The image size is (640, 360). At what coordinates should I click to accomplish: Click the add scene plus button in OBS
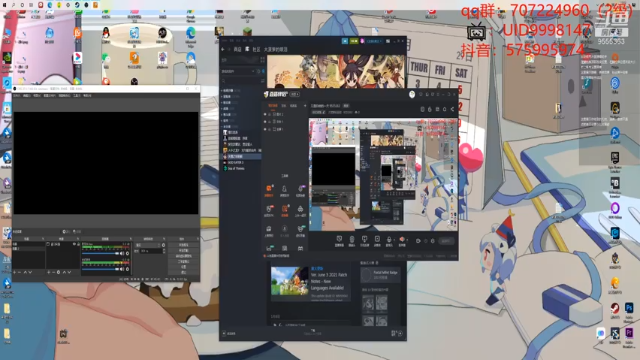(x=15, y=272)
